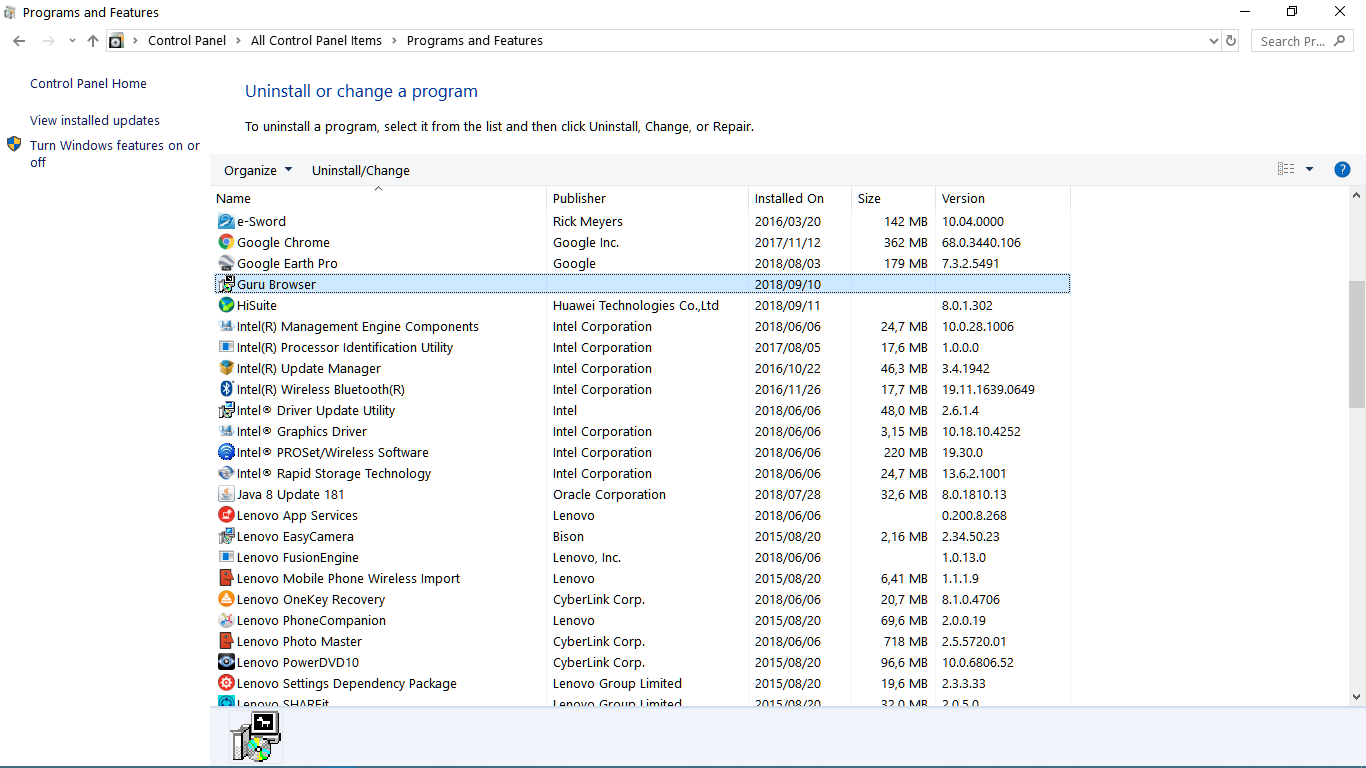Viewport: 1366px width, 768px height.
Task: Select Java 8 Update 181 name
Action: pyautogui.click(x=290, y=494)
